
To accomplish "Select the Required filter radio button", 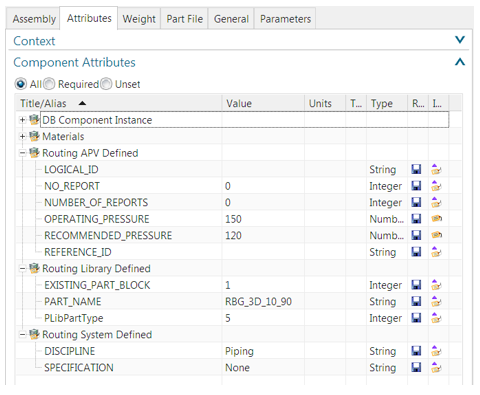I will pos(49,84).
